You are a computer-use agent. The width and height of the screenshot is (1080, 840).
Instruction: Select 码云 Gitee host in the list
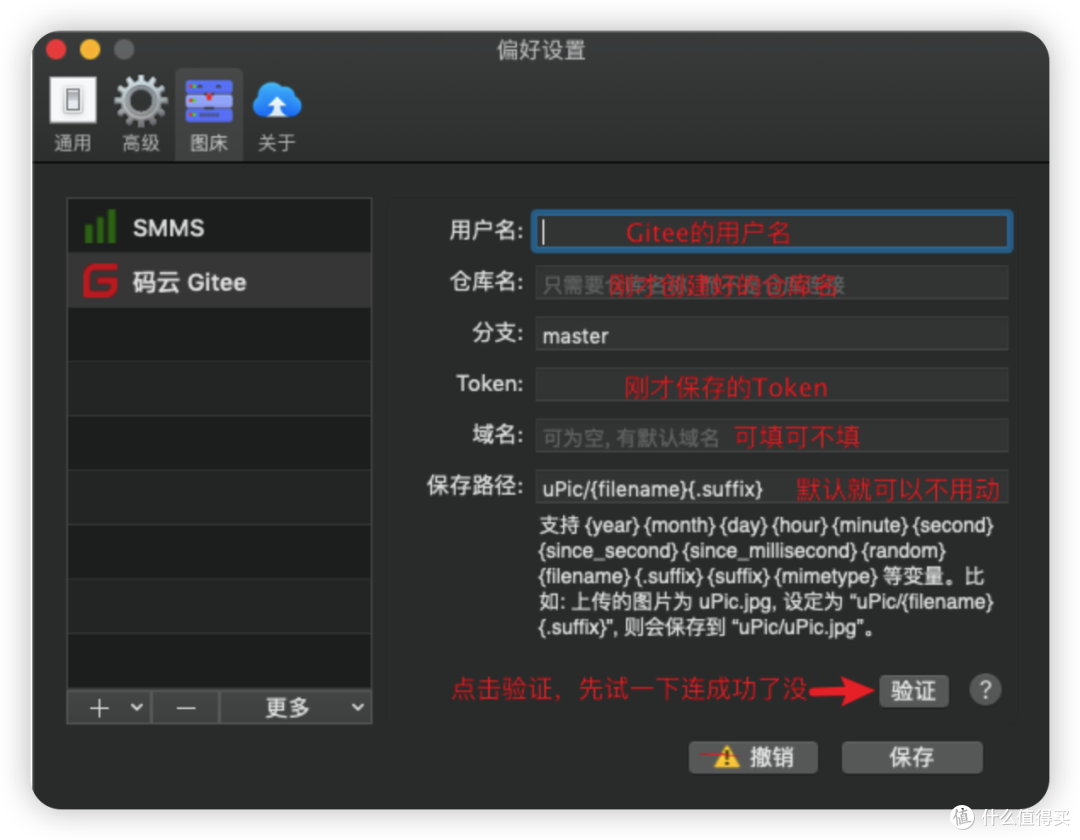(x=220, y=282)
